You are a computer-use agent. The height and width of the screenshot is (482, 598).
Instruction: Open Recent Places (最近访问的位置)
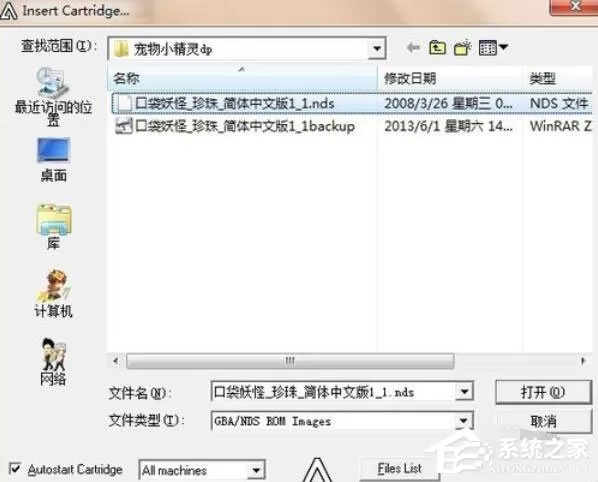(53, 97)
